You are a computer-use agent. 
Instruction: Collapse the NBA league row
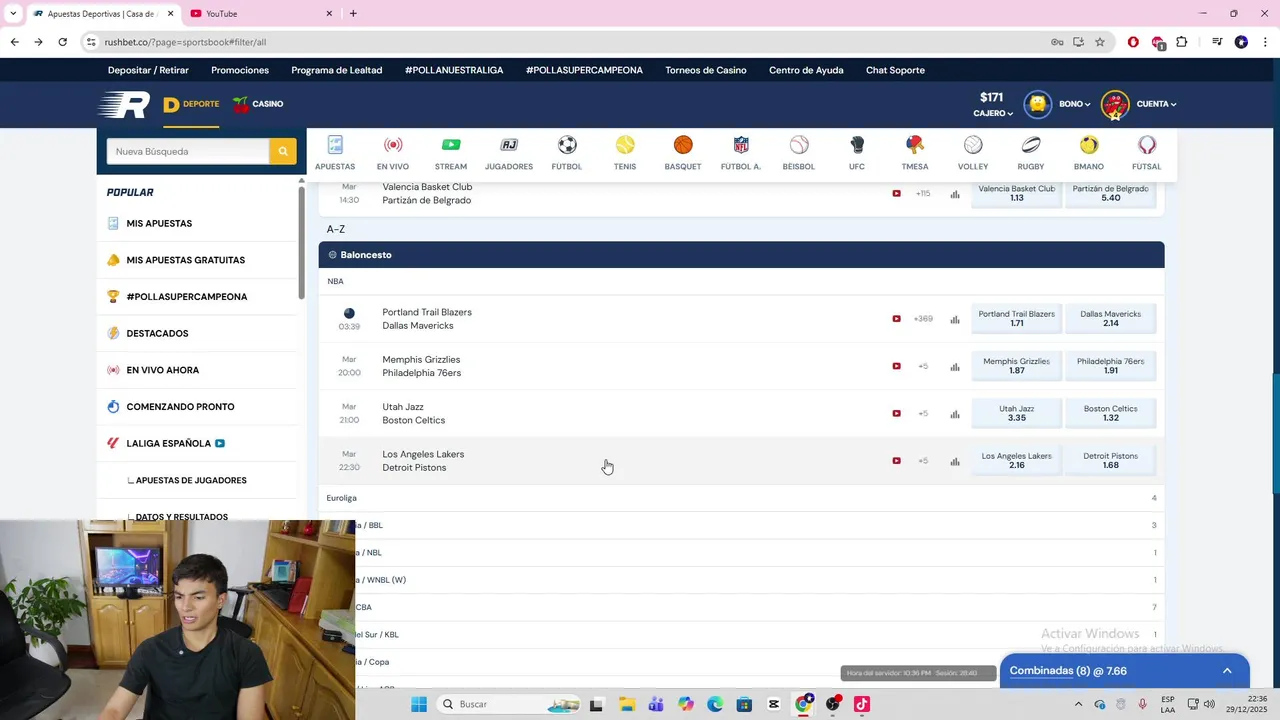[x=741, y=281]
